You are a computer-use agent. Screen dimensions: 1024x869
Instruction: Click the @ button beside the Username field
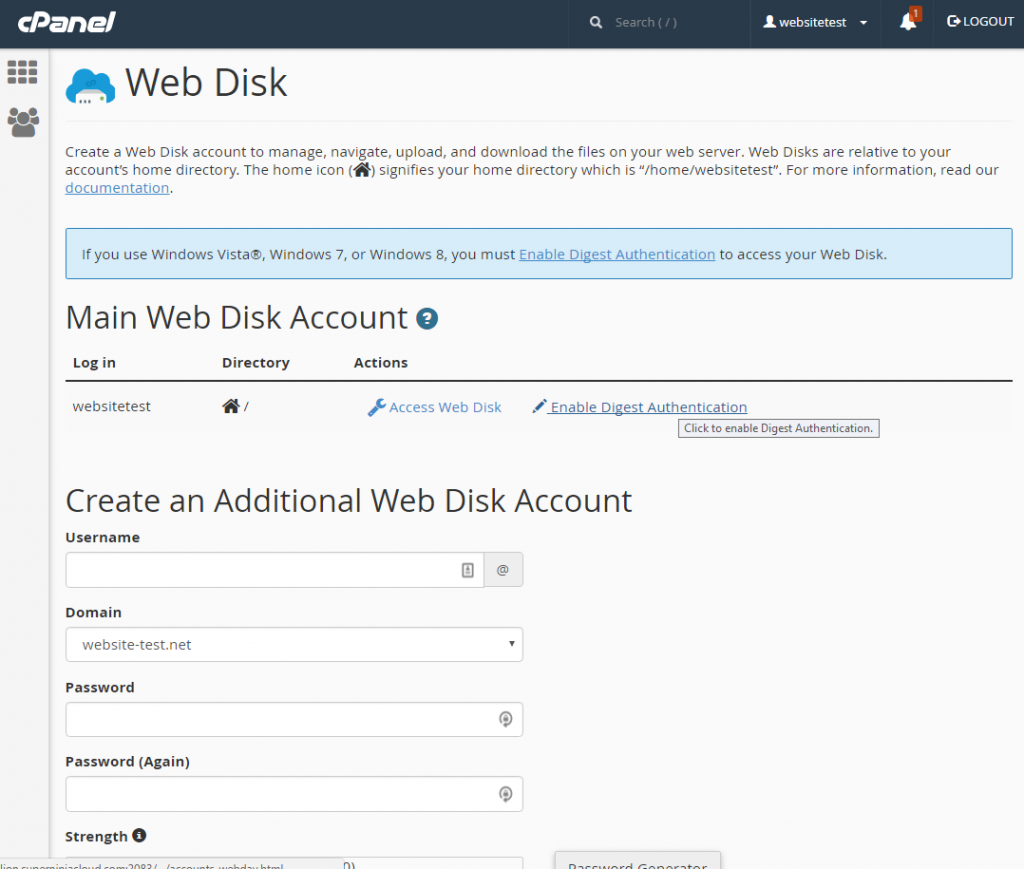(x=503, y=569)
